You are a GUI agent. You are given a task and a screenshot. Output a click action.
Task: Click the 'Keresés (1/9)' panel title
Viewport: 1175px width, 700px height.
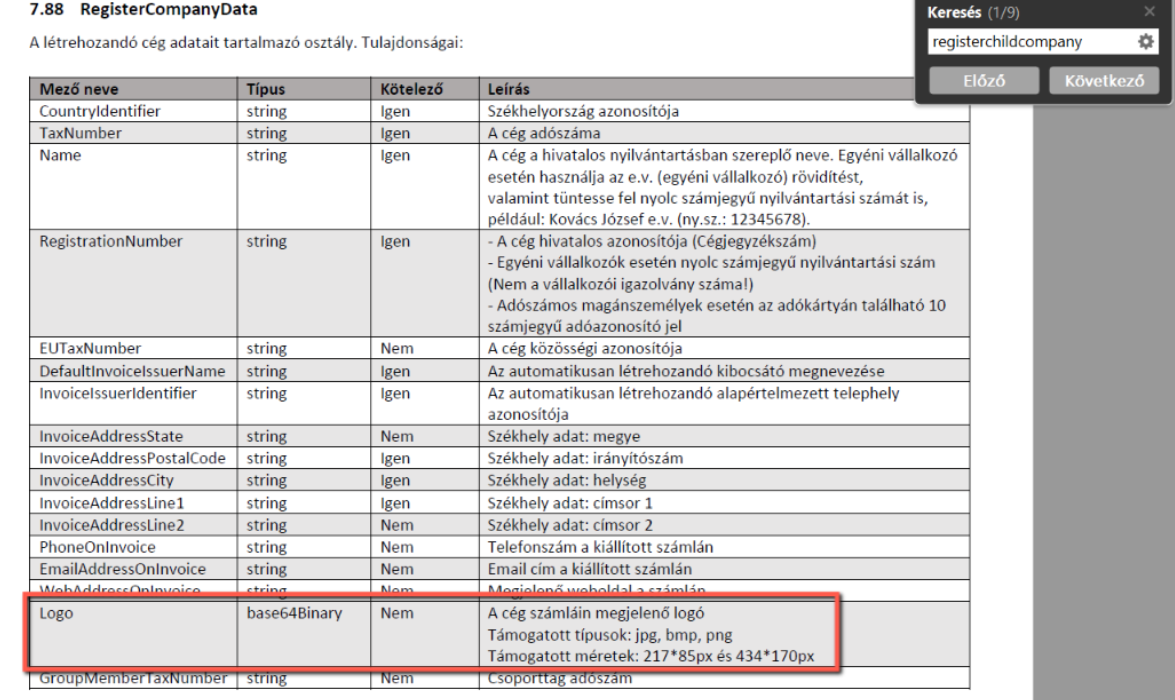click(973, 13)
